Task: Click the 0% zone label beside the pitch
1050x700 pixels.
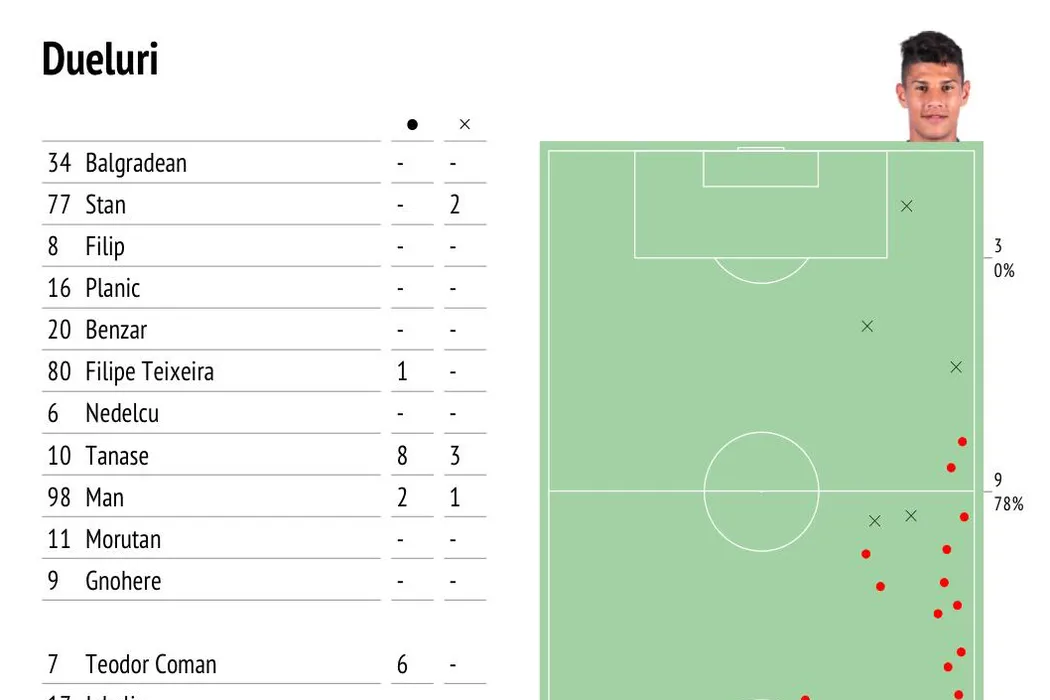Action: pyautogui.click(x=1004, y=271)
